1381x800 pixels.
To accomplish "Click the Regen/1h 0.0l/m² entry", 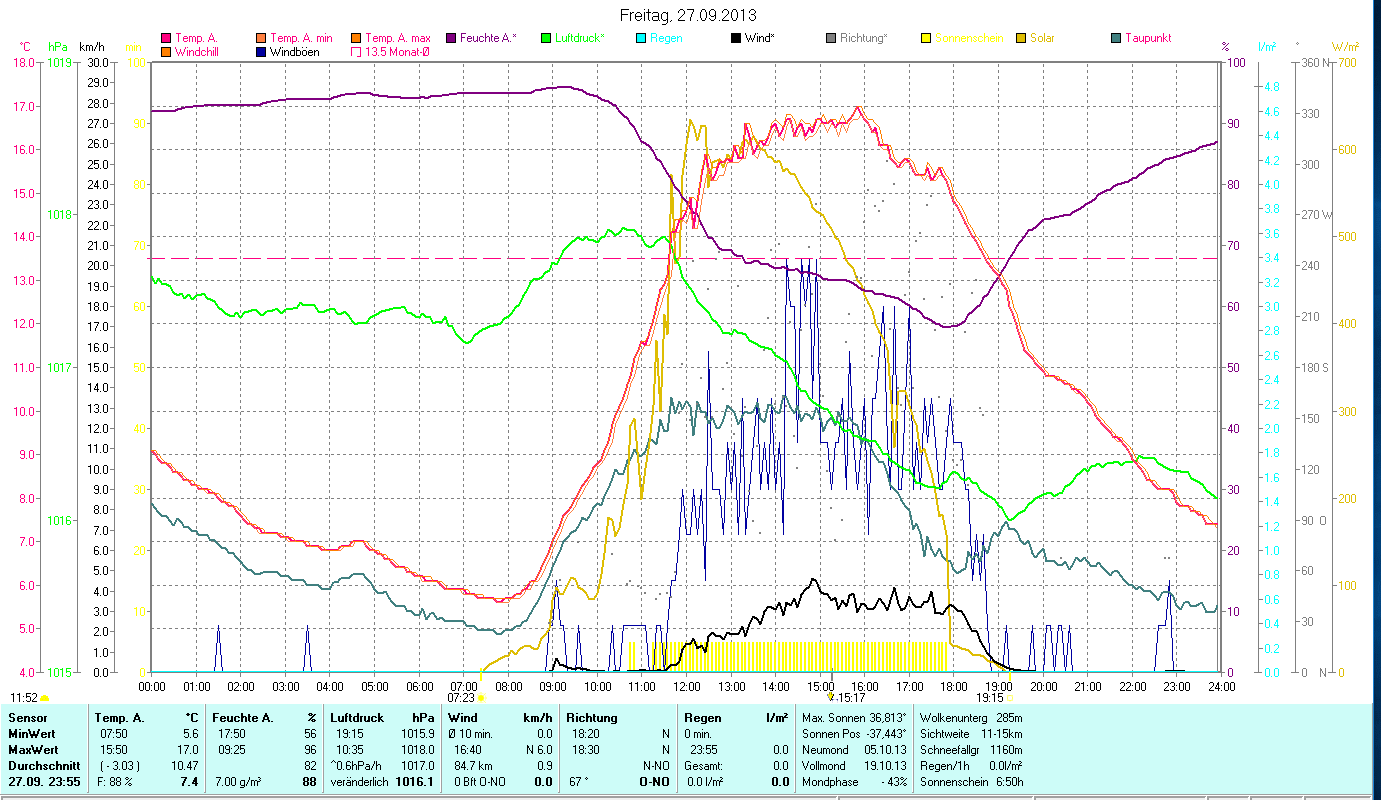I will click(970, 765).
